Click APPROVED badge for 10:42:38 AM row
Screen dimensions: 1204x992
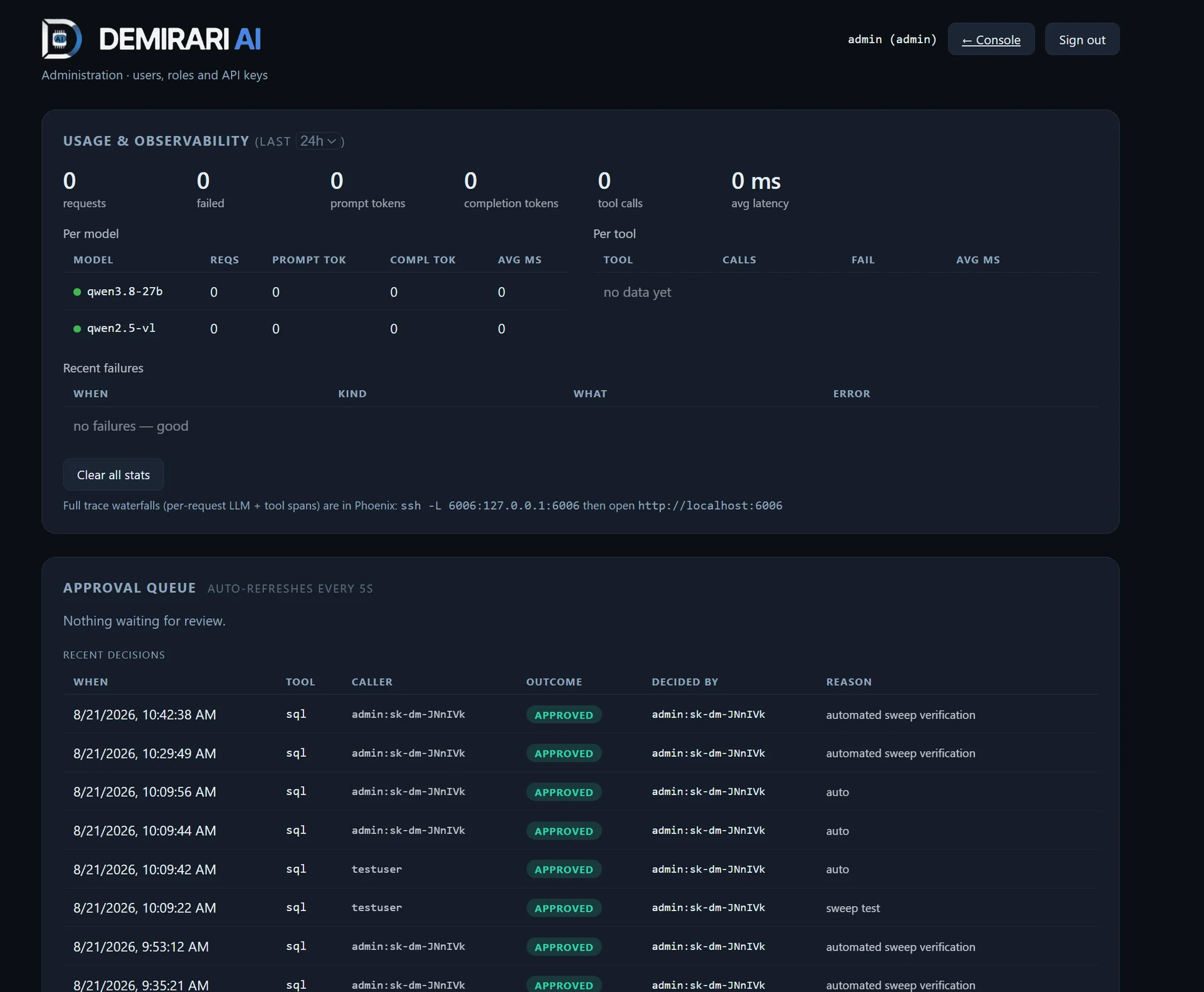click(564, 715)
